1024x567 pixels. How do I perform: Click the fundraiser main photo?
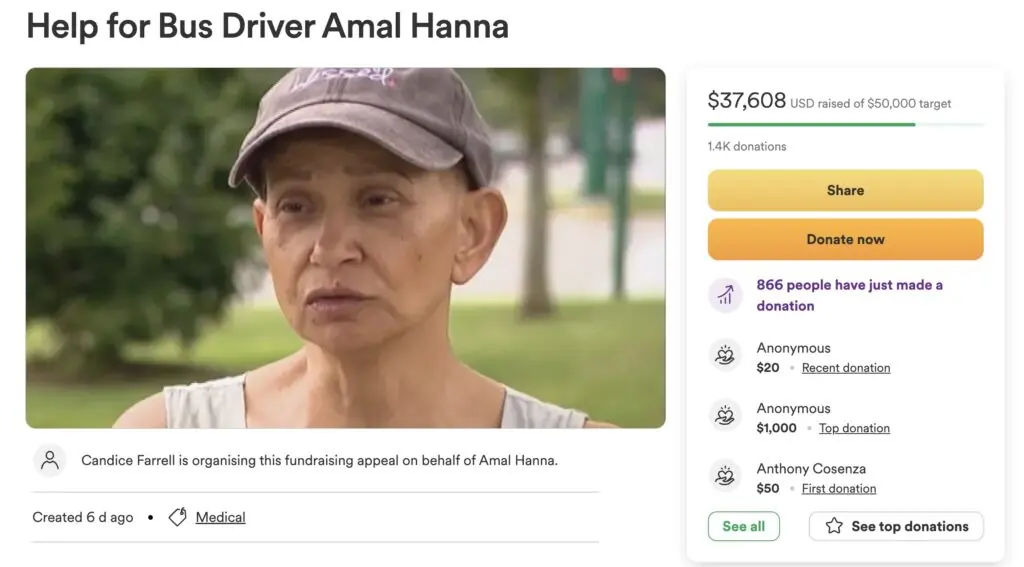pos(345,248)
